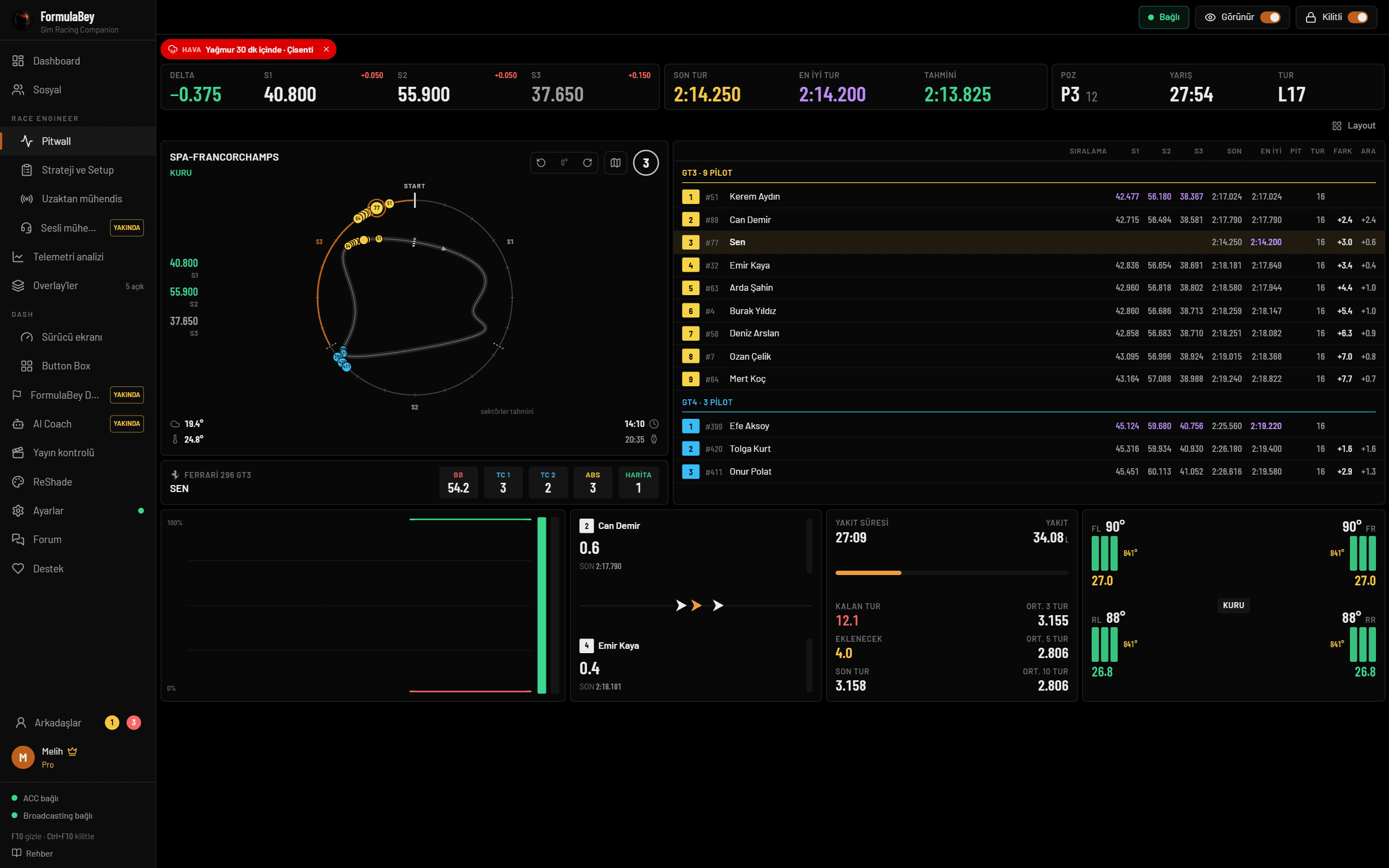Open Arkadaşlar friends list
The image size is (1389, 868).
78,722
